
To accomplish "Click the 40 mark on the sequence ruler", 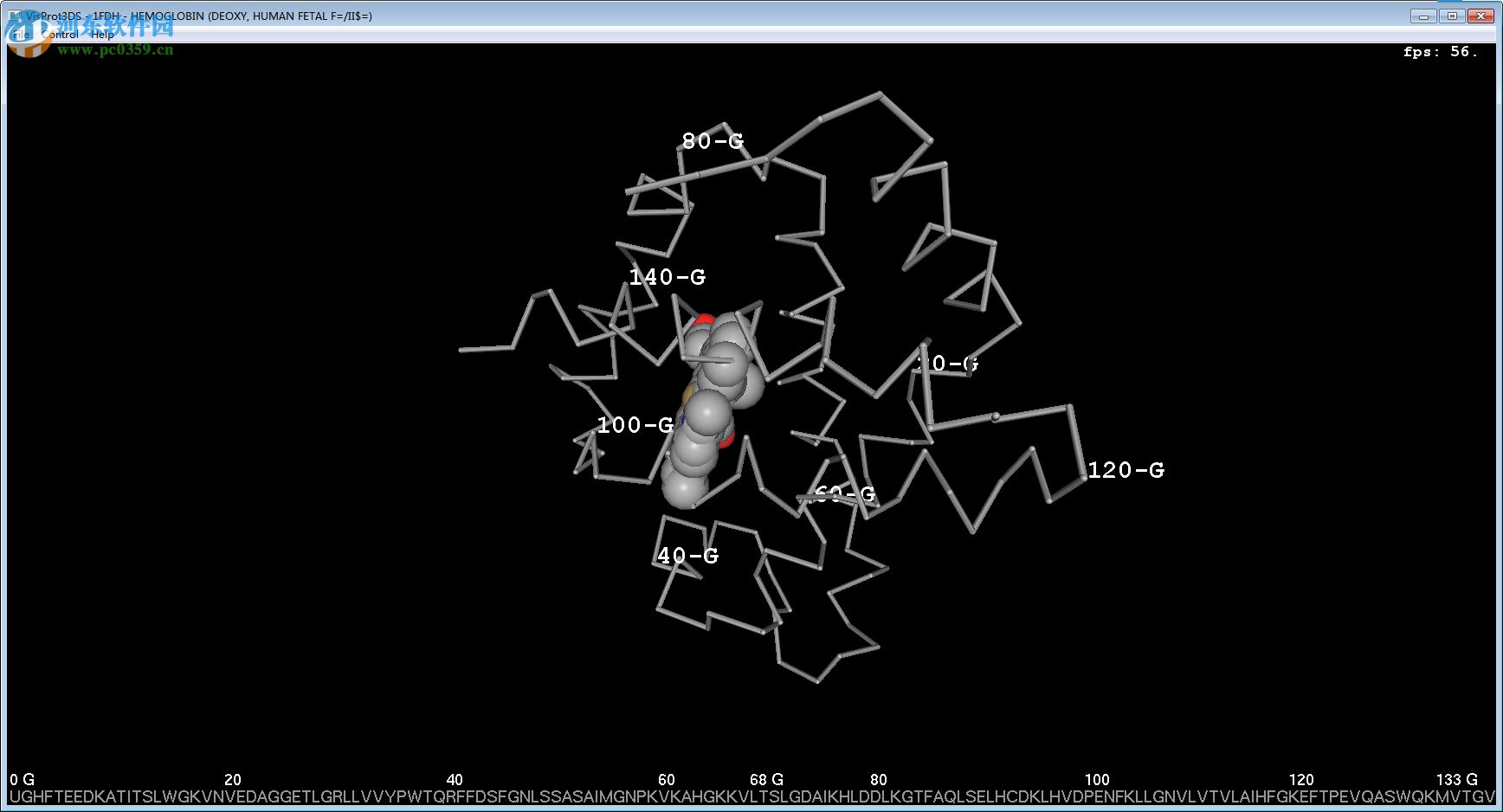I will (455, 780).
